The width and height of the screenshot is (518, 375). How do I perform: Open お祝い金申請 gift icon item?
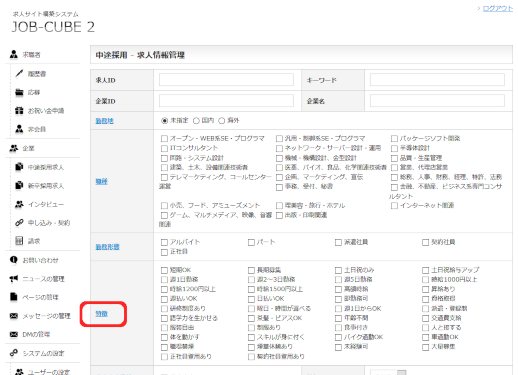(40, 111)
